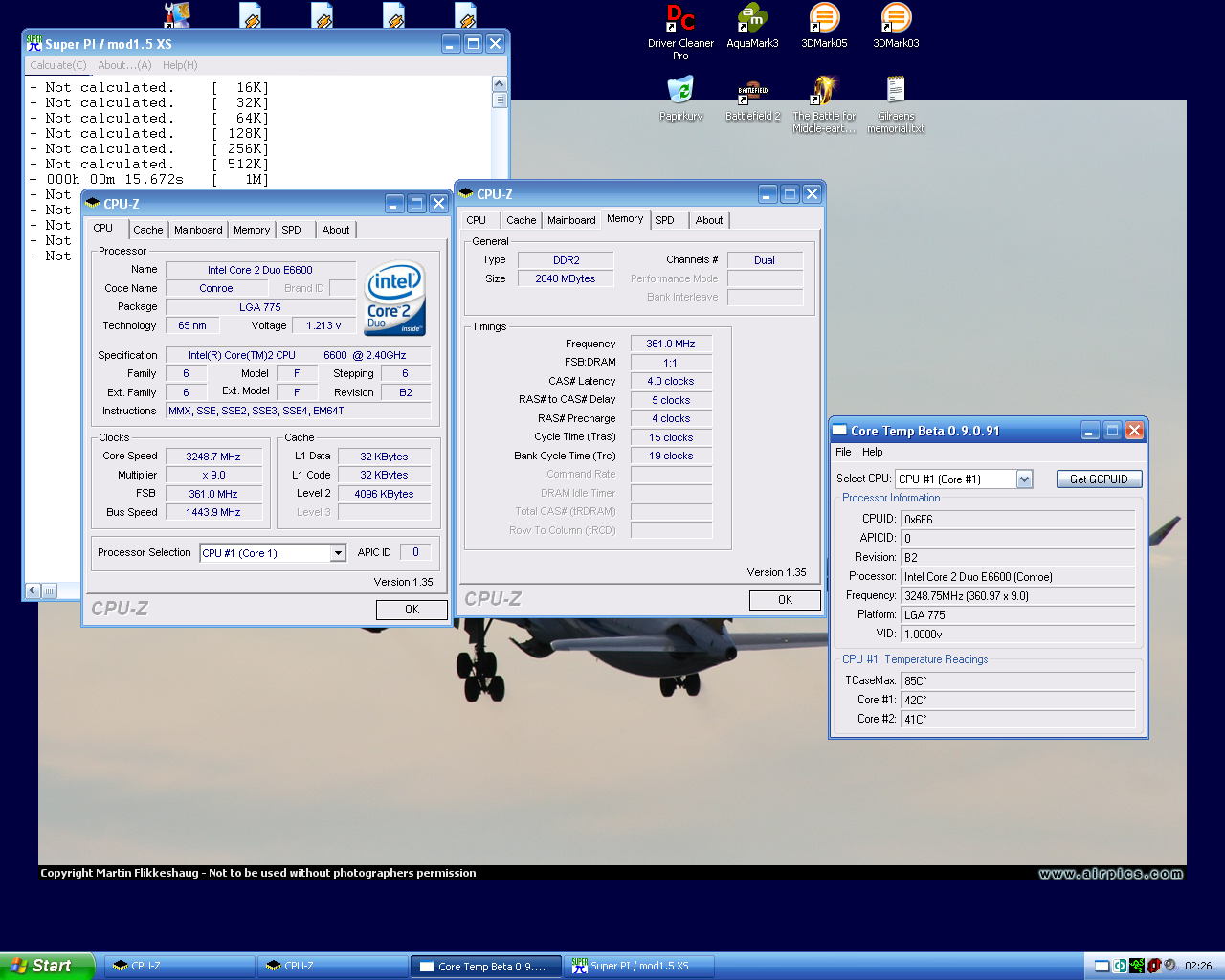1225x980 pixels.
Task: Expand the Select CPU dropdown in Core Temp
Action: click(1024, 479)
